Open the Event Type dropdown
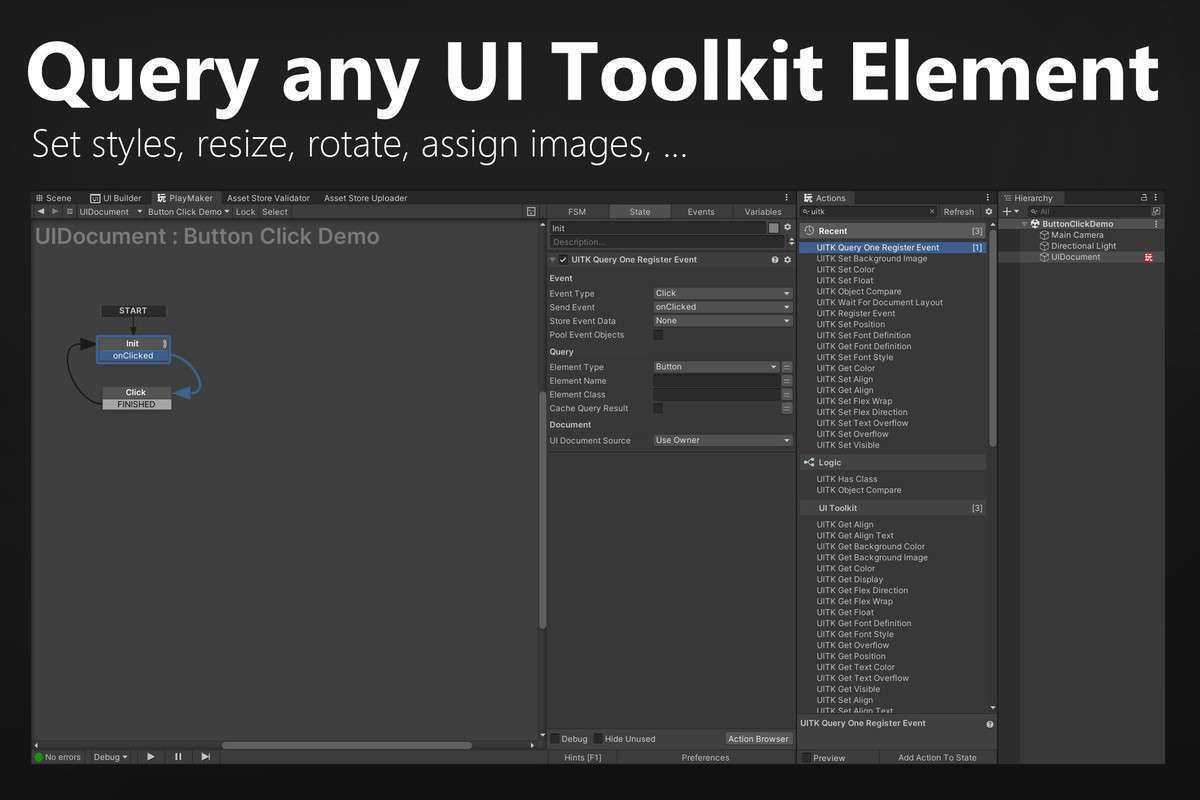 pos(723,294)
